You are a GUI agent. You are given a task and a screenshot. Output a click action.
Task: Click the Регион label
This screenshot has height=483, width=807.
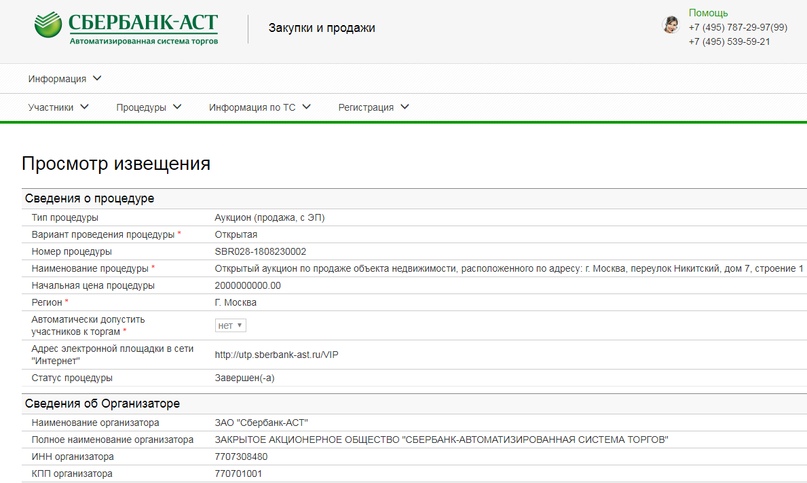(x=47, y=303)
